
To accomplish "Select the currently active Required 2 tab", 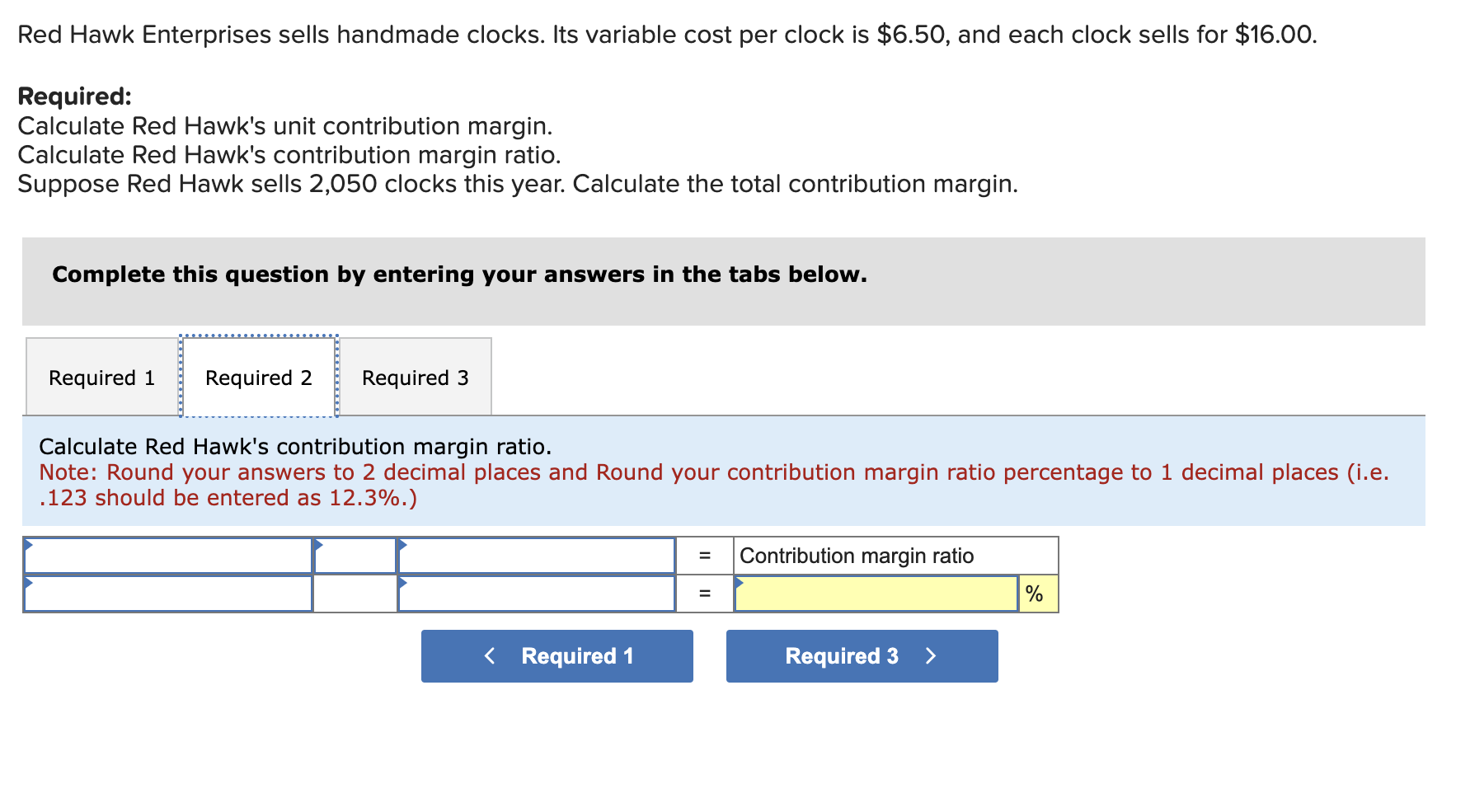I will tap(258, 378).
